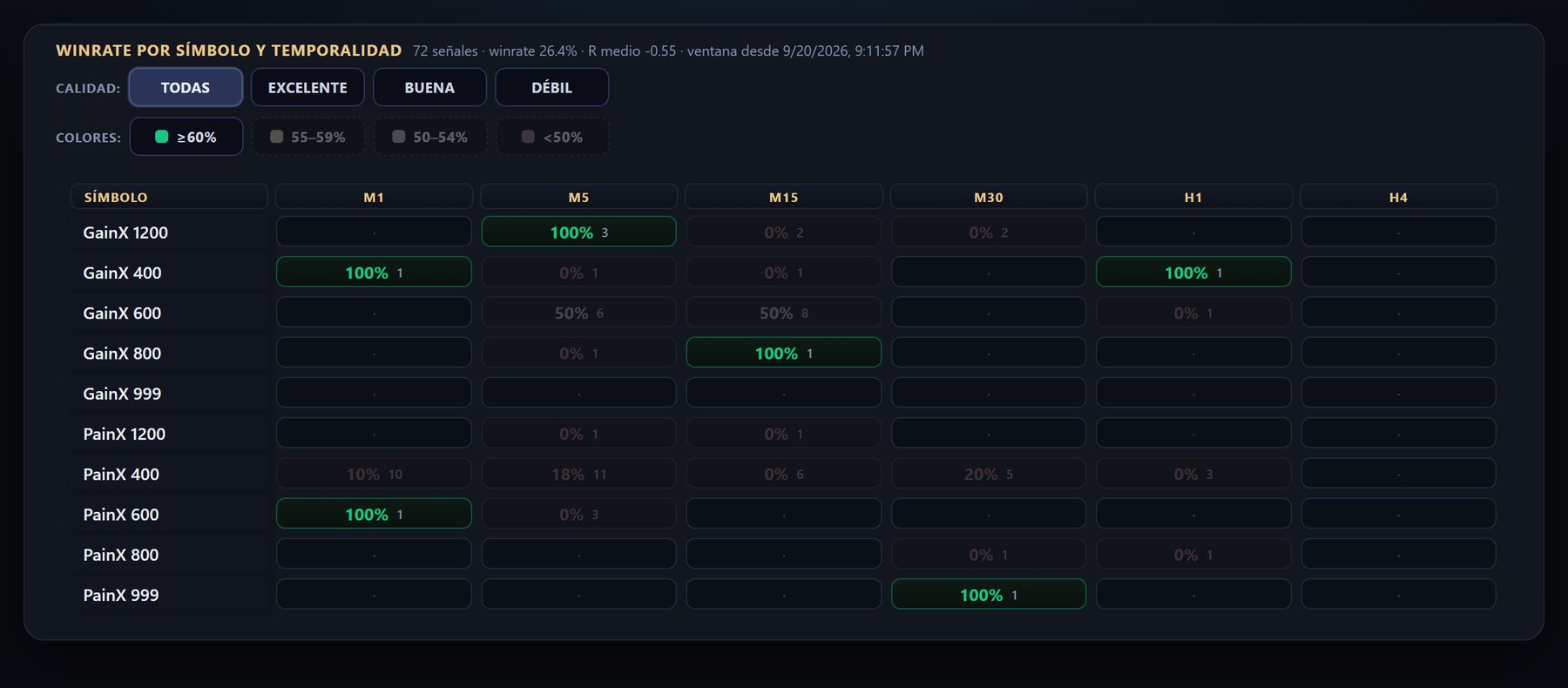Image resolution: width=1568 pixels, height=688 pixels.
Task: Click GainX 400 H1 100% cell
Action: pos(1193,272)
